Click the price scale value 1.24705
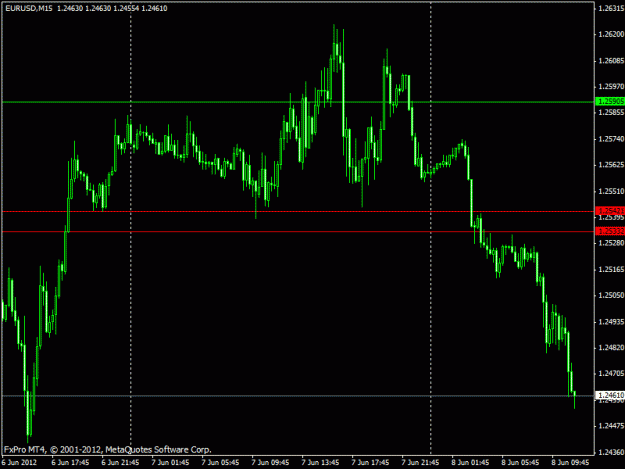Image resolution: width=625 pixels, height=469 pixels. (x=611, y=373)
